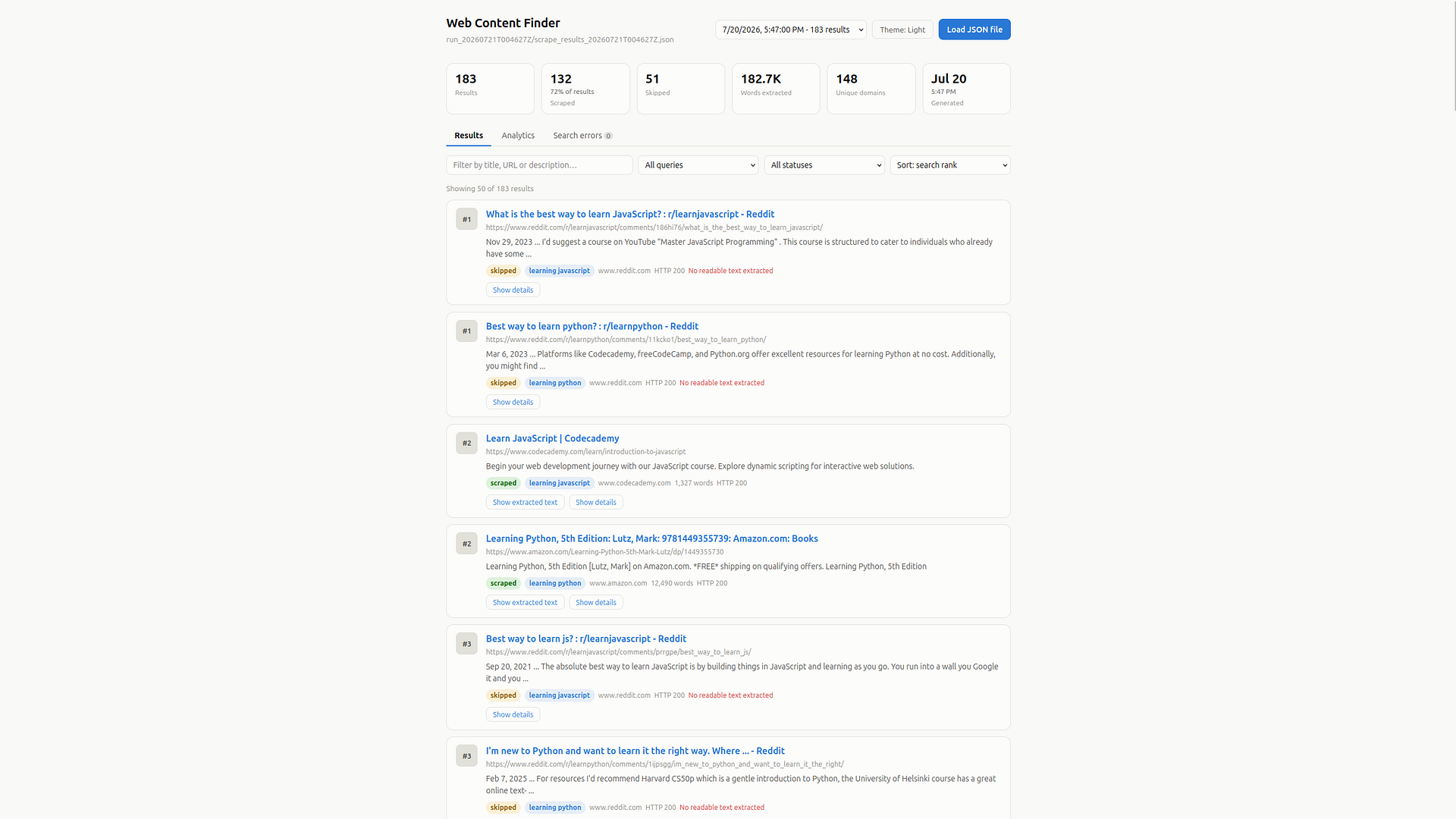The width and height of the screenshot is (1456, 819).
Task: Click 'Showing 50 of 183 results' text
Action: coord(490,189)
